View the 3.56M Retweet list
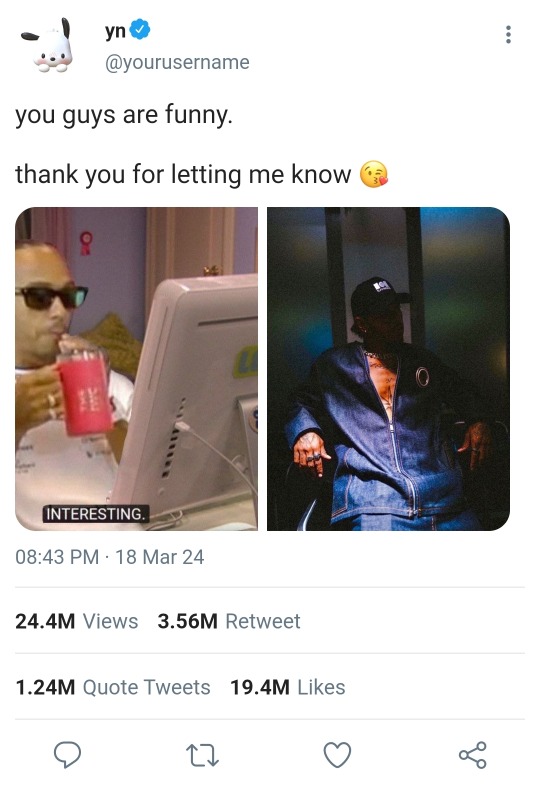This screenshot has width=540, height=791. [229, 621]
